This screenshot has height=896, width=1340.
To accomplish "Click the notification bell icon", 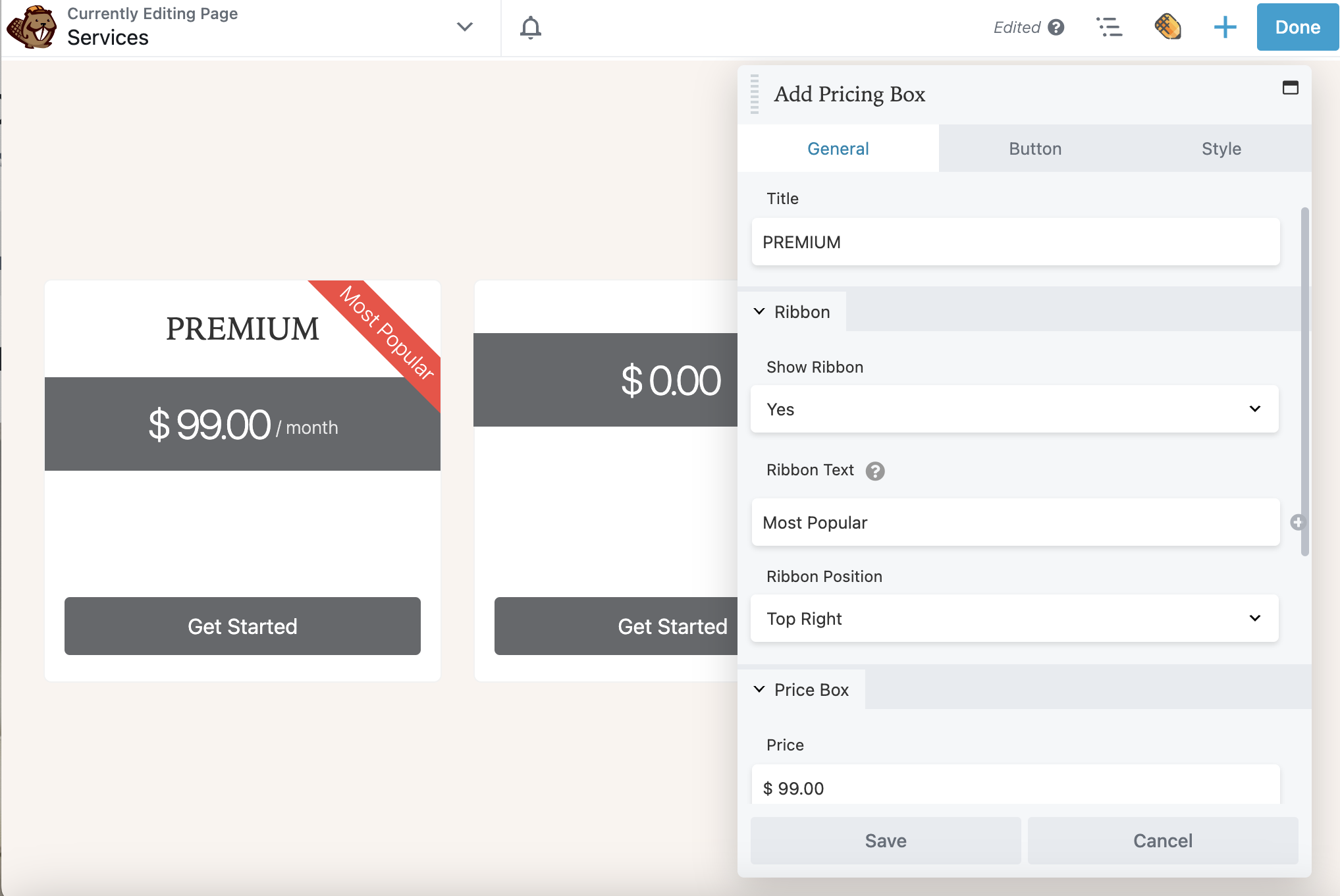I will 529,27.
